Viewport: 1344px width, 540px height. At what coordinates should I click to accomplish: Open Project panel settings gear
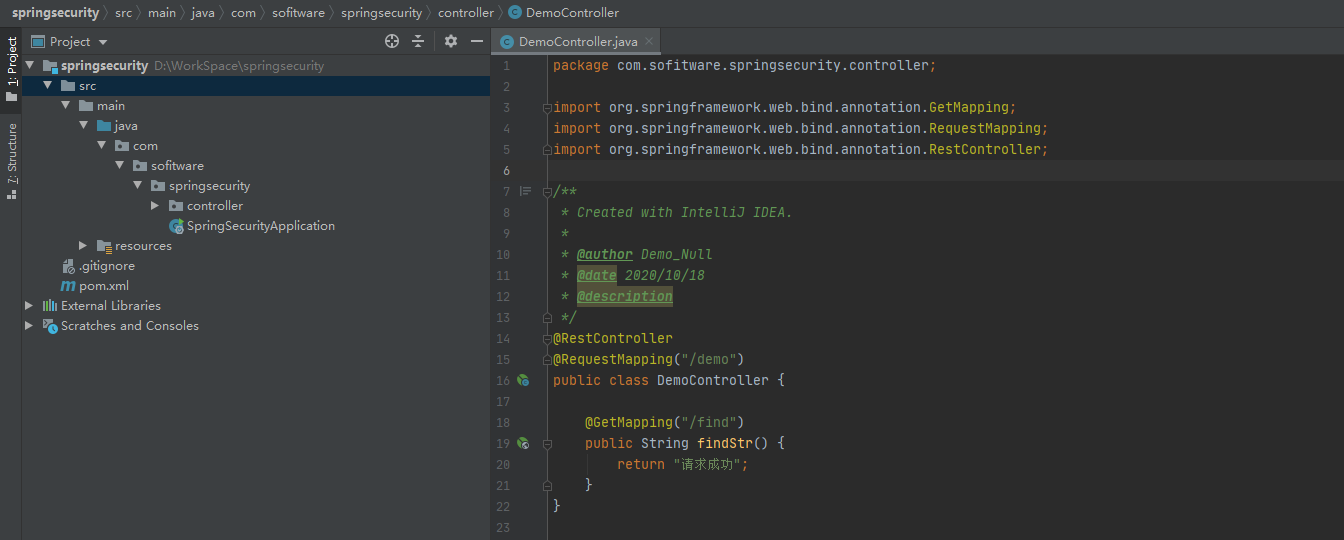tap(451, 41)
